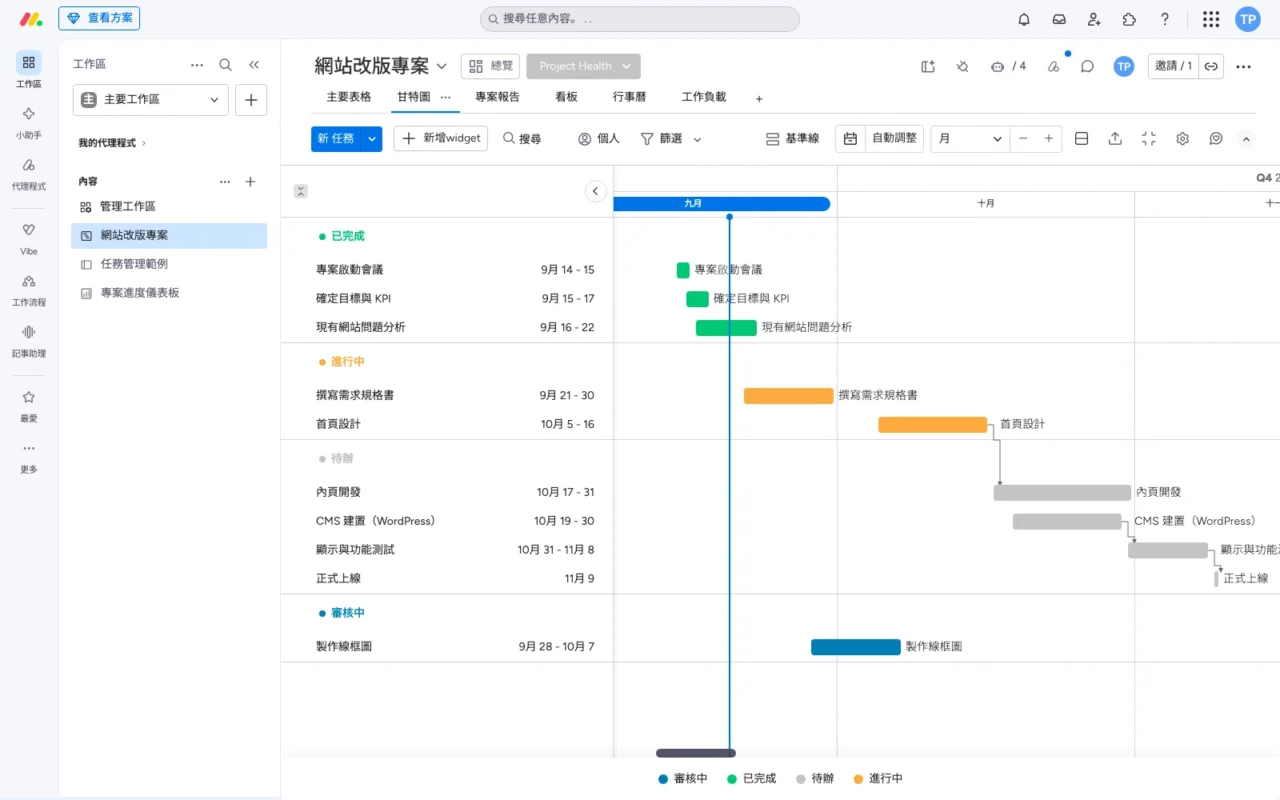Click the workspace search magnifier icon
Image resolution: width=1280 pixels, height=800 pixels.
point(226,64)
